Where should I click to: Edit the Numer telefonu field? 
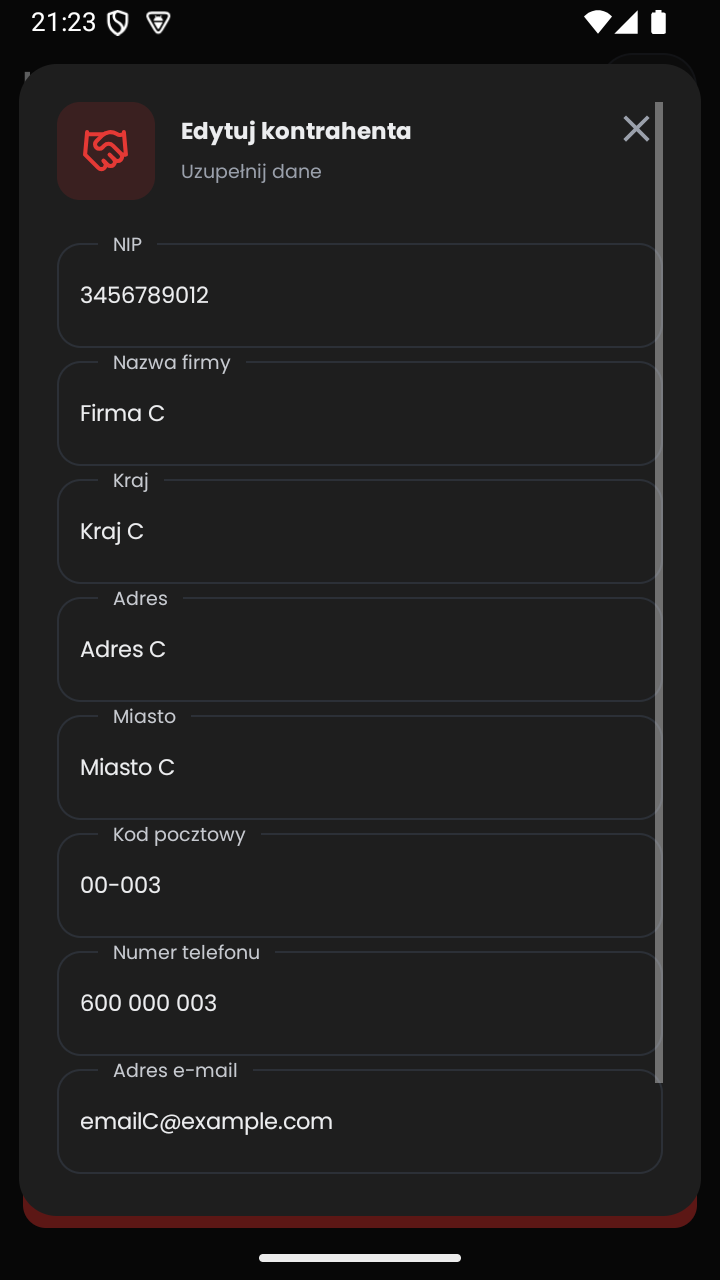pyautogui.click(x=360, y=1003)
